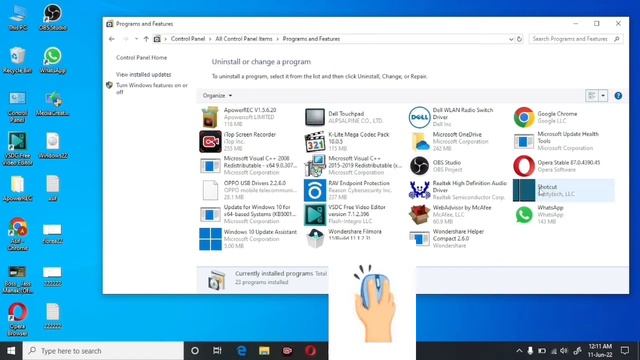Open the help question mark icon
Viewport: 640px width, 360px height.
point(618,96)
